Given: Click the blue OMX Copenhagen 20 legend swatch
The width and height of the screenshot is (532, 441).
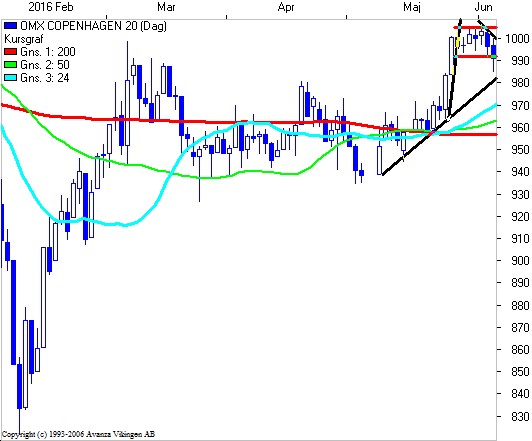Looking at the screenshot, I should [x=10, y=25].
